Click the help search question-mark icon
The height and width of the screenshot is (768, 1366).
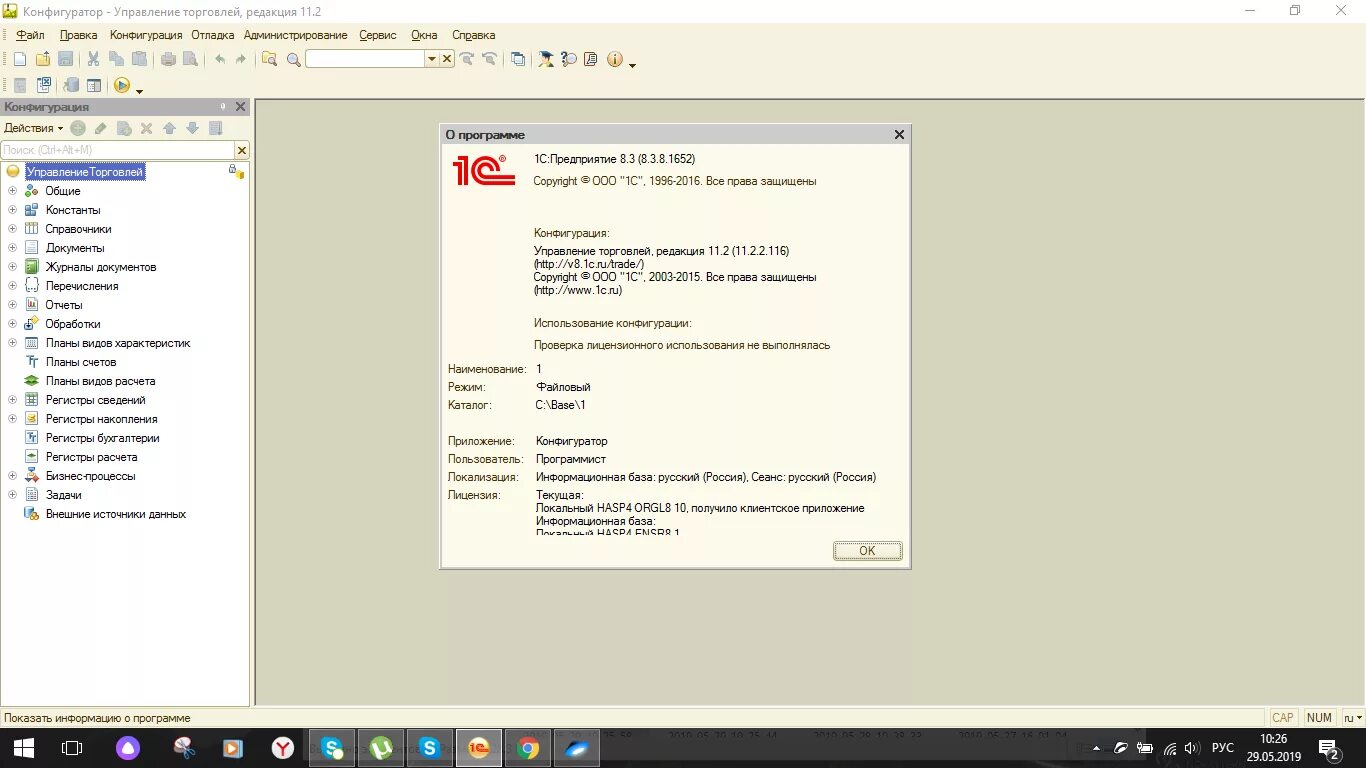pyautogui.click(x=569, y=59)
